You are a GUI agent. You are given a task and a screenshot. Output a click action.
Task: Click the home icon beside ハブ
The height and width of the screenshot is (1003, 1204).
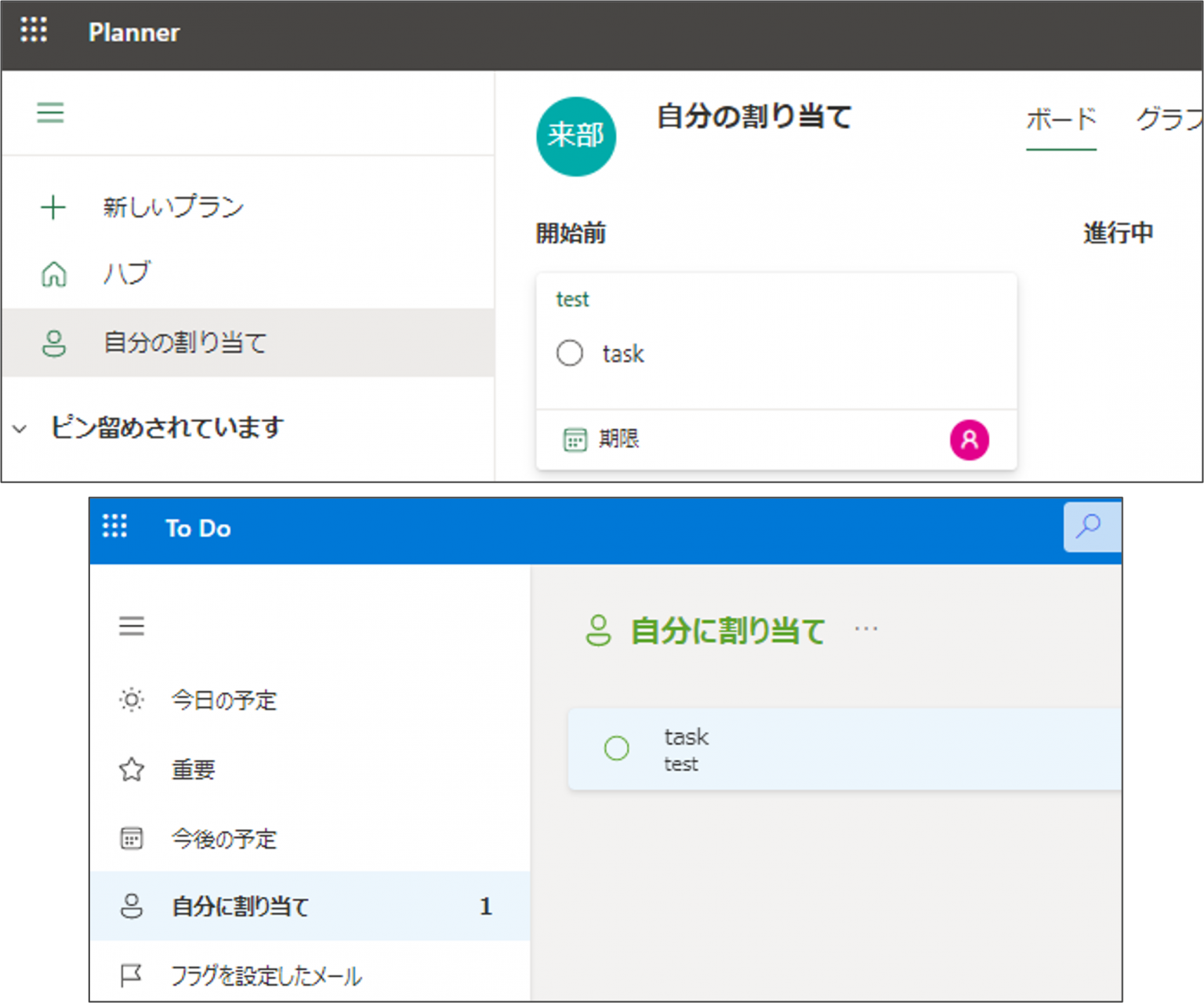(53, 274)
